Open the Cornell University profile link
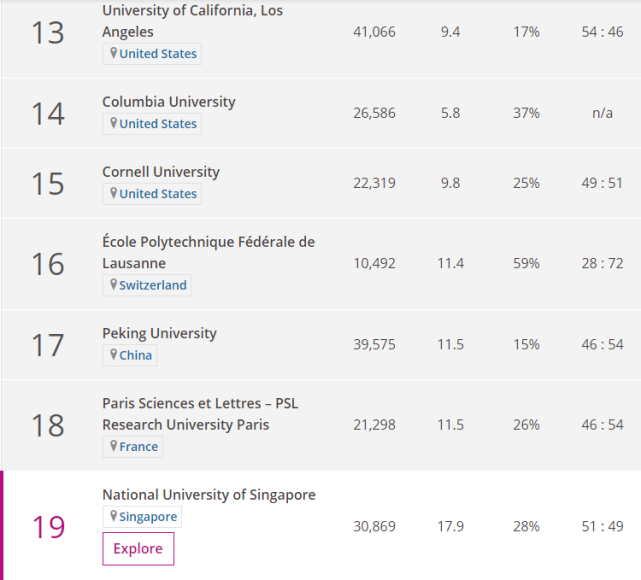641x580 pixels. [161, 172]
